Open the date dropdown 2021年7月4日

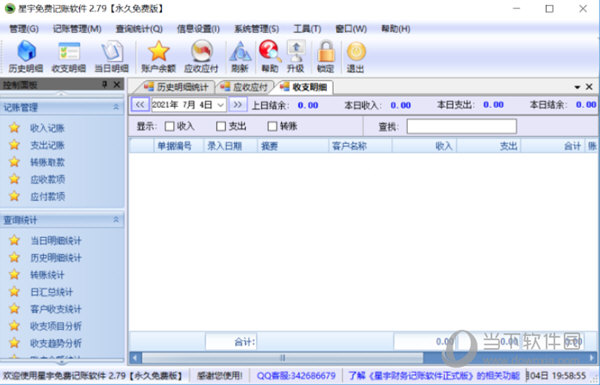pyautogui.click(x=220, y=105)
